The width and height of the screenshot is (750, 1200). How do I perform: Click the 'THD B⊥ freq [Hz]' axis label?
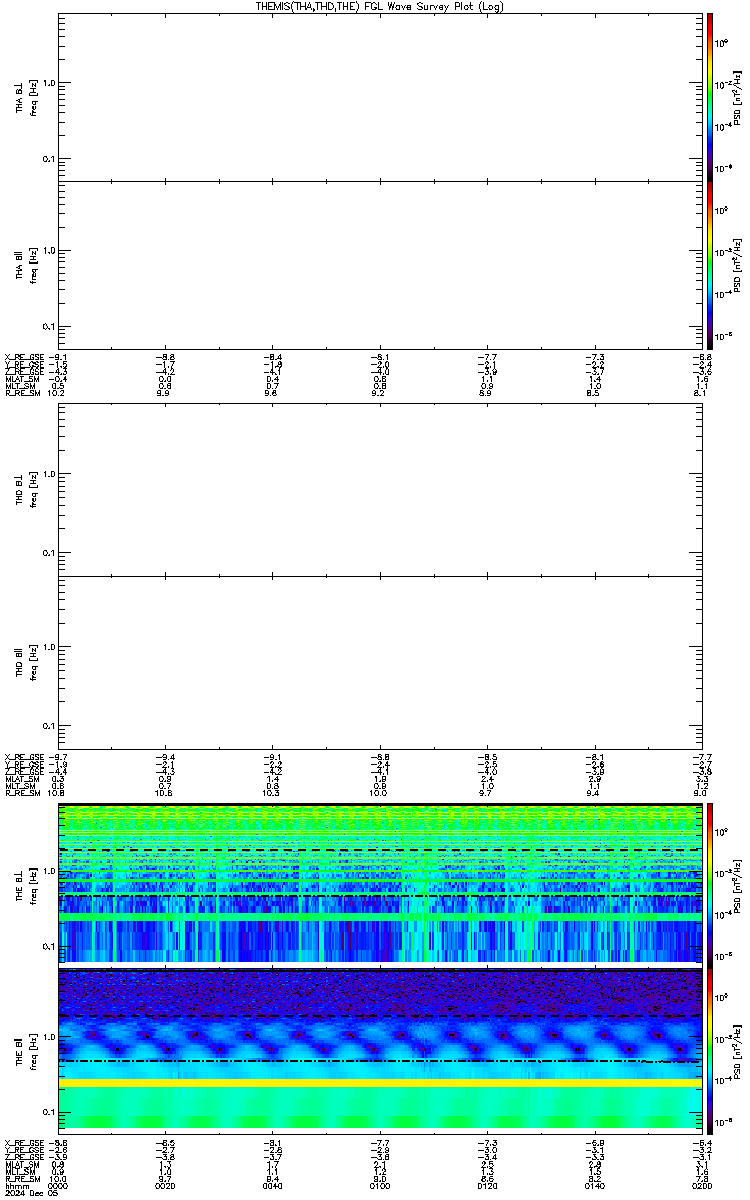(26, 489)
